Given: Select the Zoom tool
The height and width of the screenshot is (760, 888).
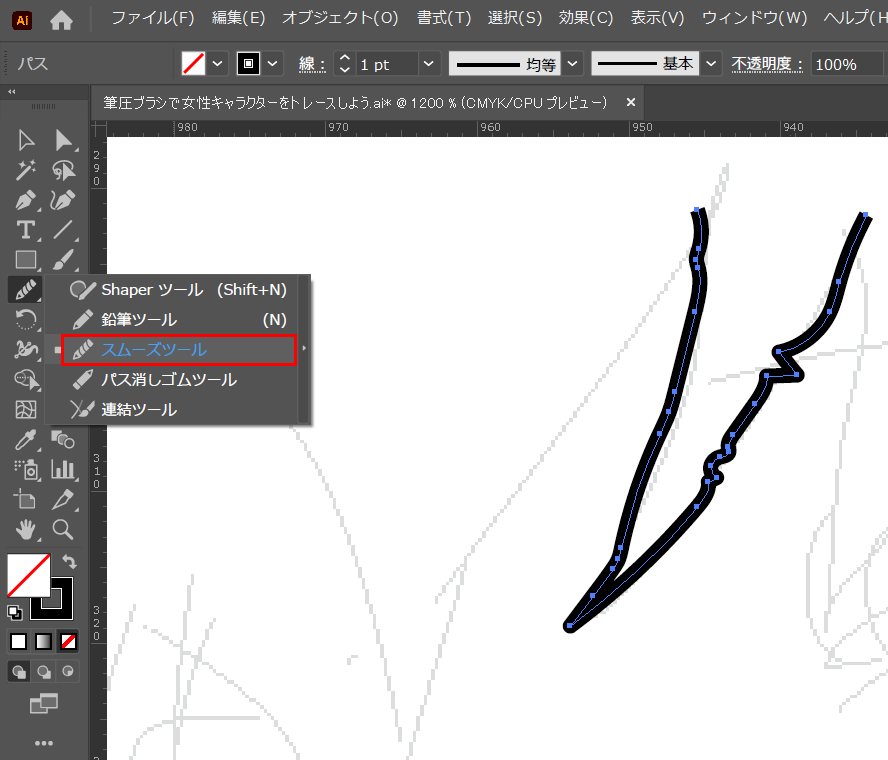Looking at the screenshot, I should (63, 530).
